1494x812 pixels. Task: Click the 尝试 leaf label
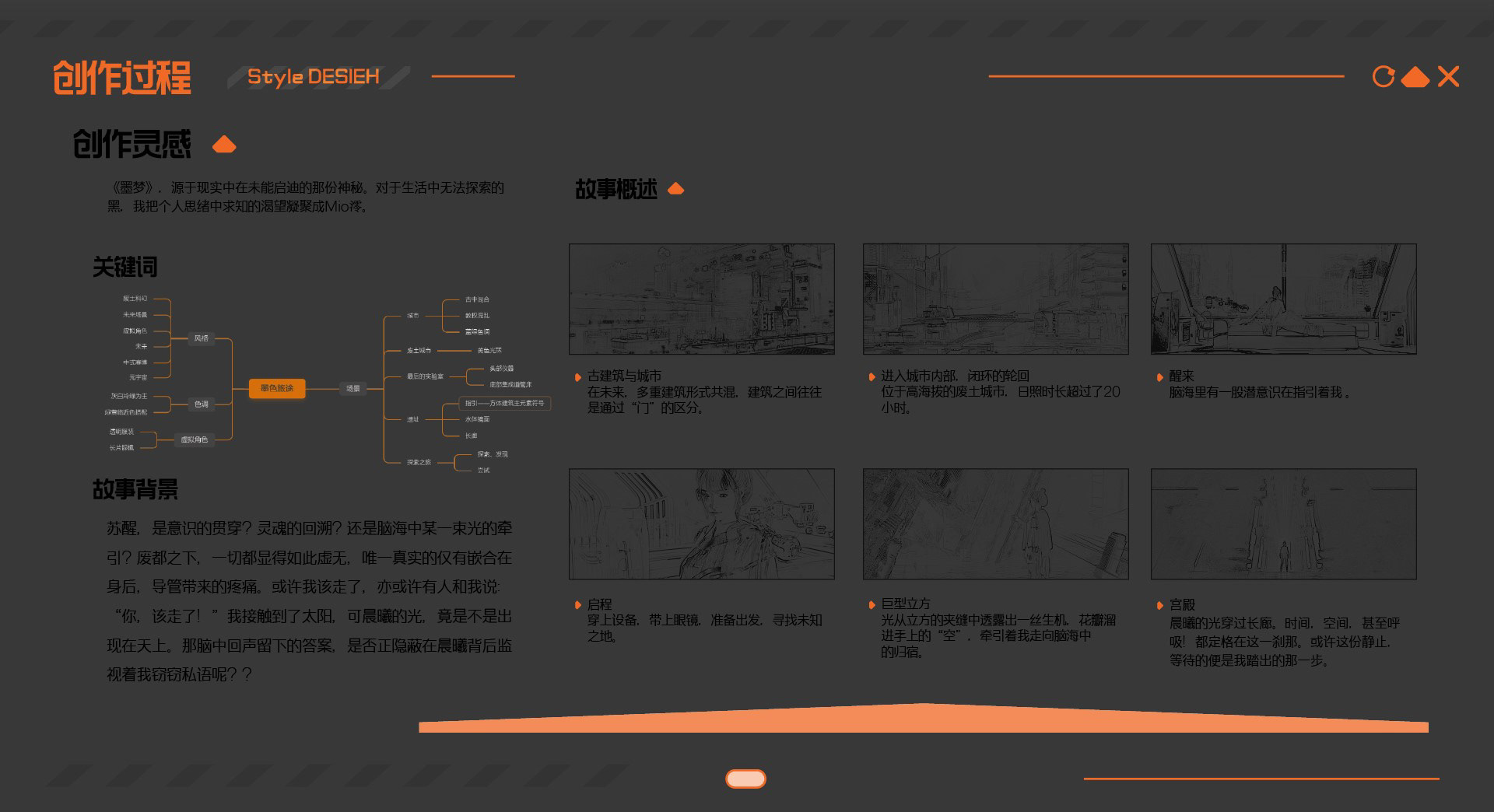pyautogui.click(x=484, y=471)
